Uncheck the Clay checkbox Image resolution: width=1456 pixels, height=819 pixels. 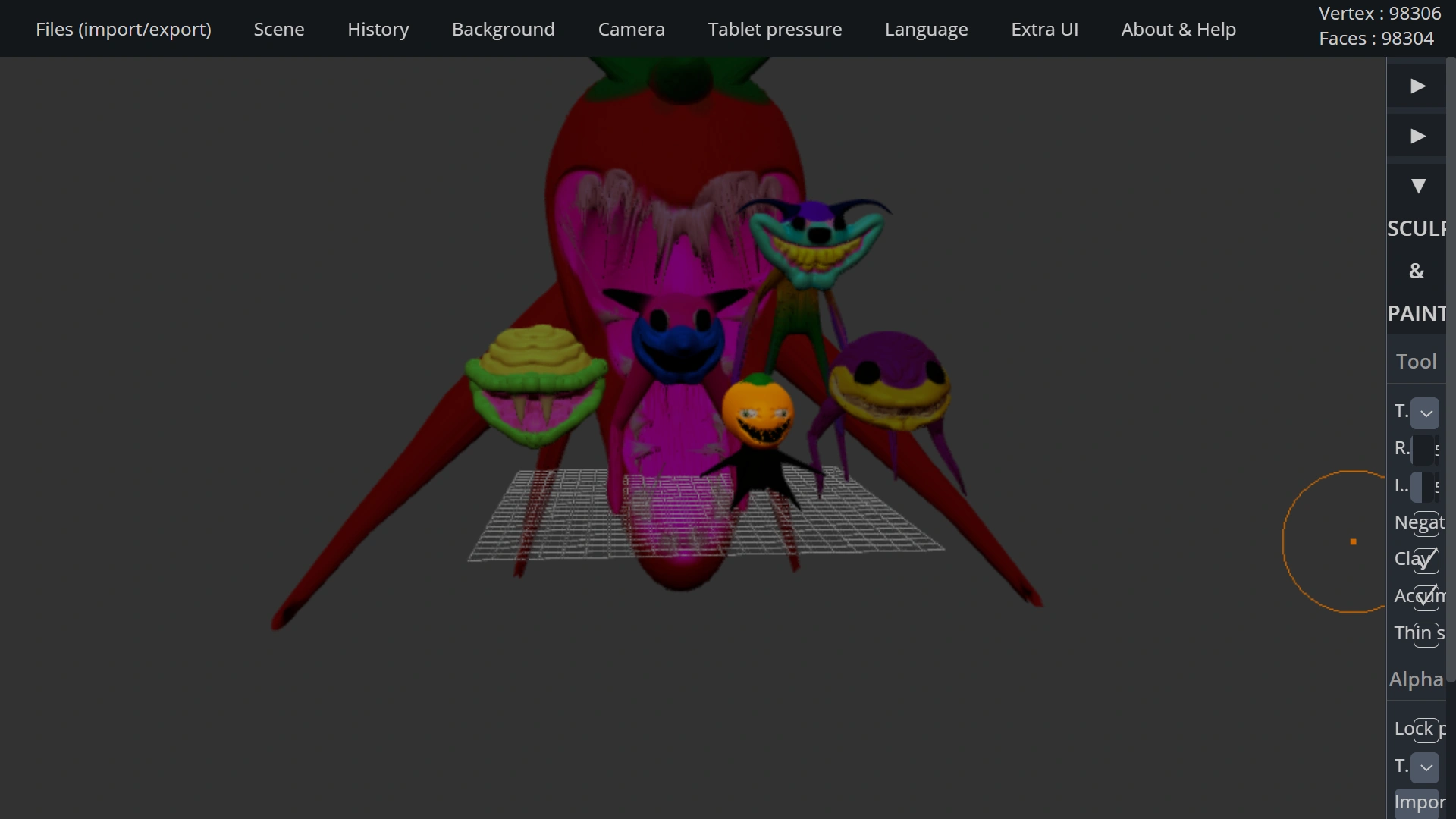[x=1426, y=560]
